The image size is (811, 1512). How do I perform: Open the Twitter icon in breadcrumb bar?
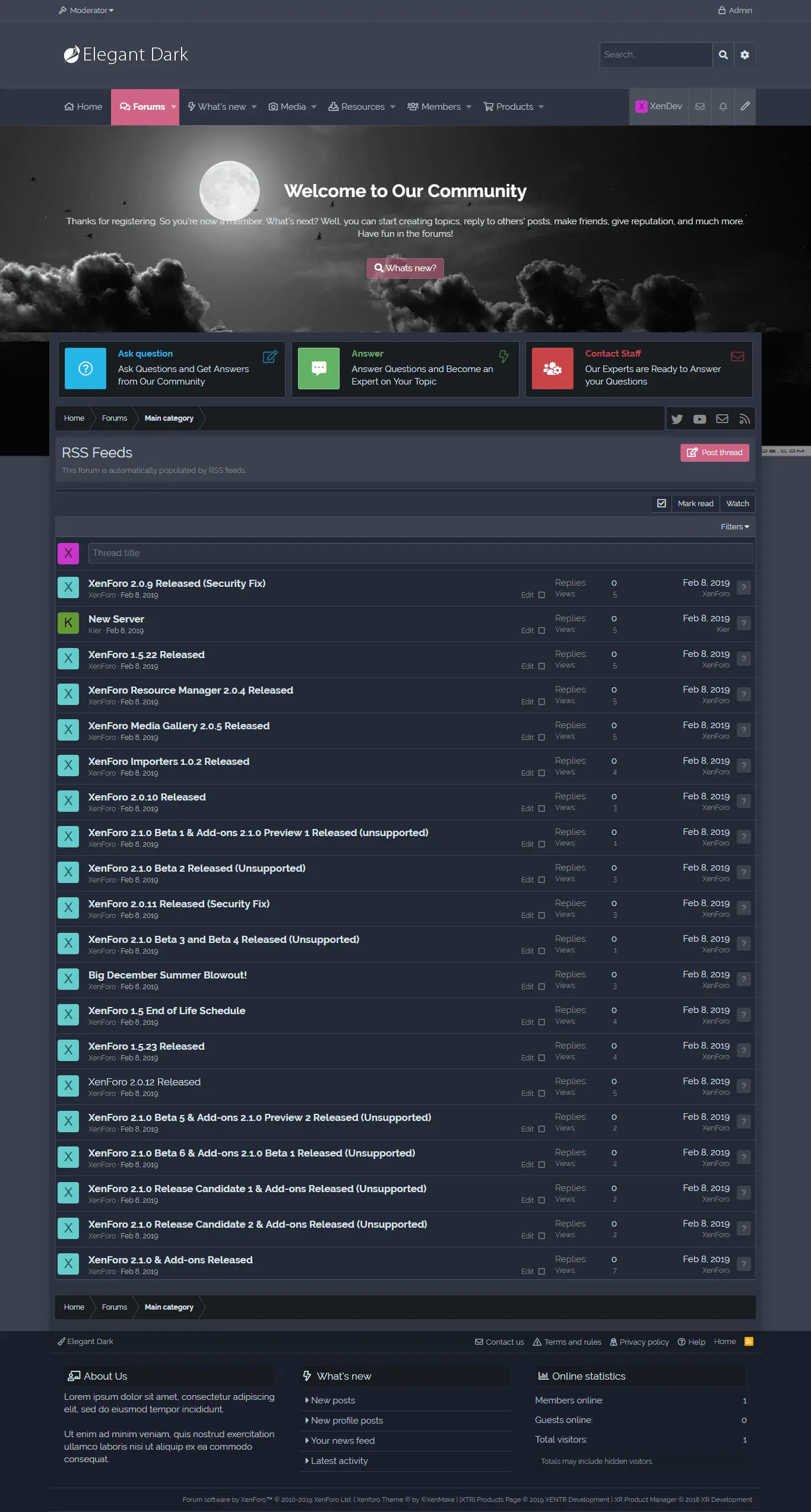(677, 419)
